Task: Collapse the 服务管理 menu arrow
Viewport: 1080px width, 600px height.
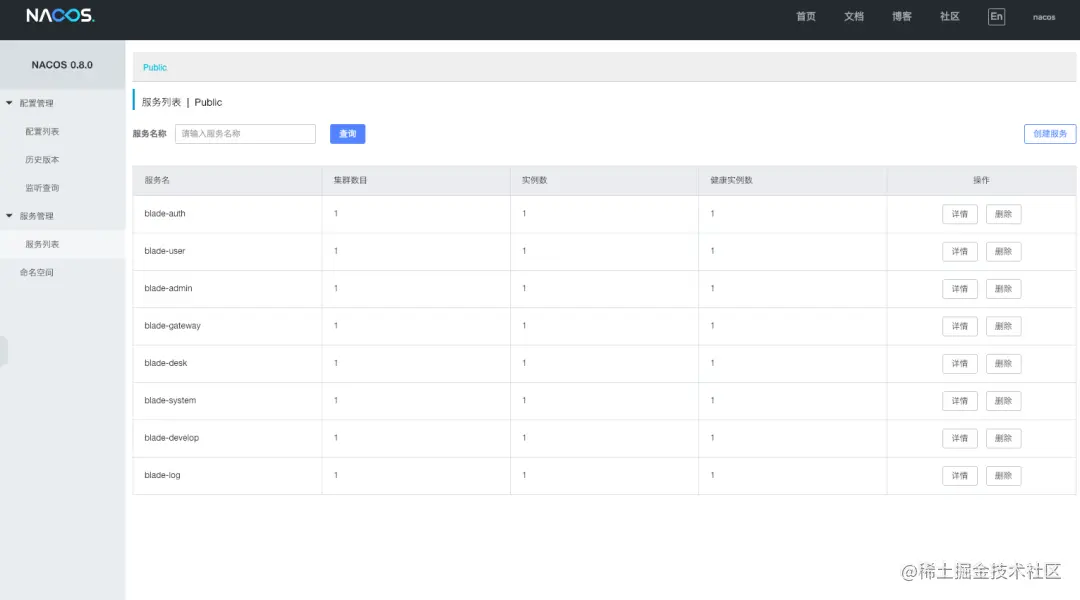Action: tap(9, 216)
